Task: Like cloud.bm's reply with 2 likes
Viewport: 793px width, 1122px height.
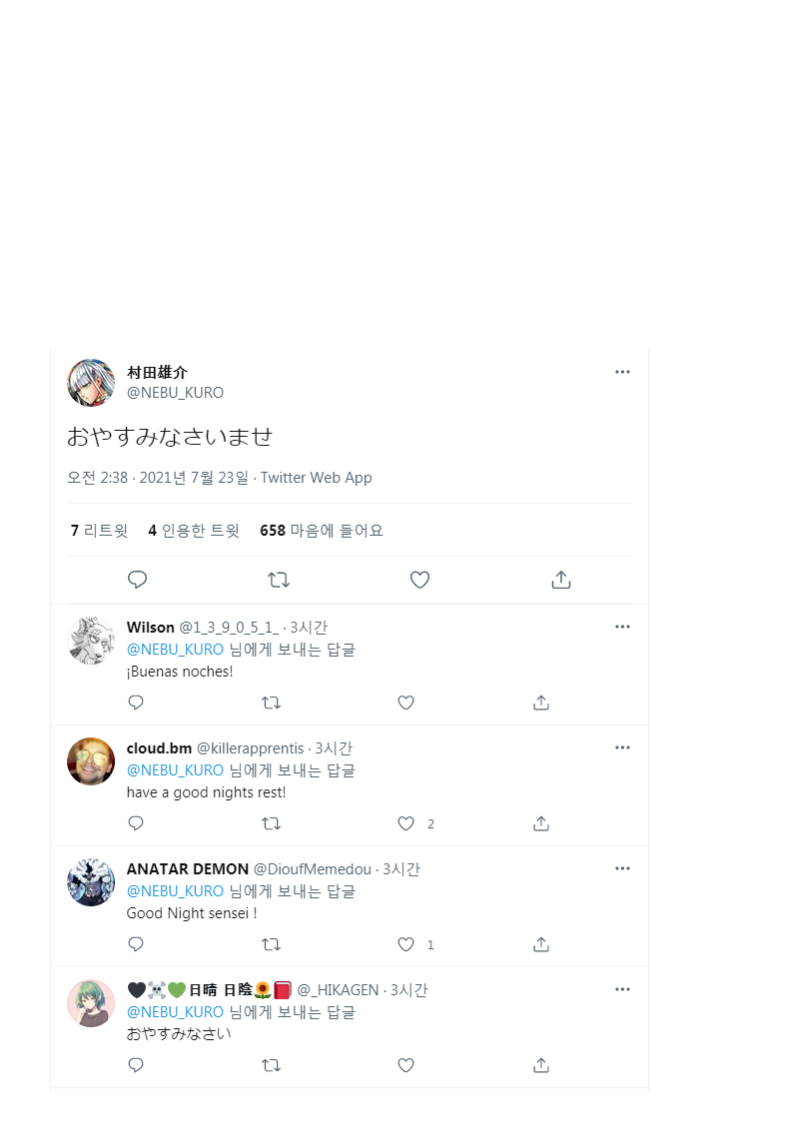Action: point(406,824)
